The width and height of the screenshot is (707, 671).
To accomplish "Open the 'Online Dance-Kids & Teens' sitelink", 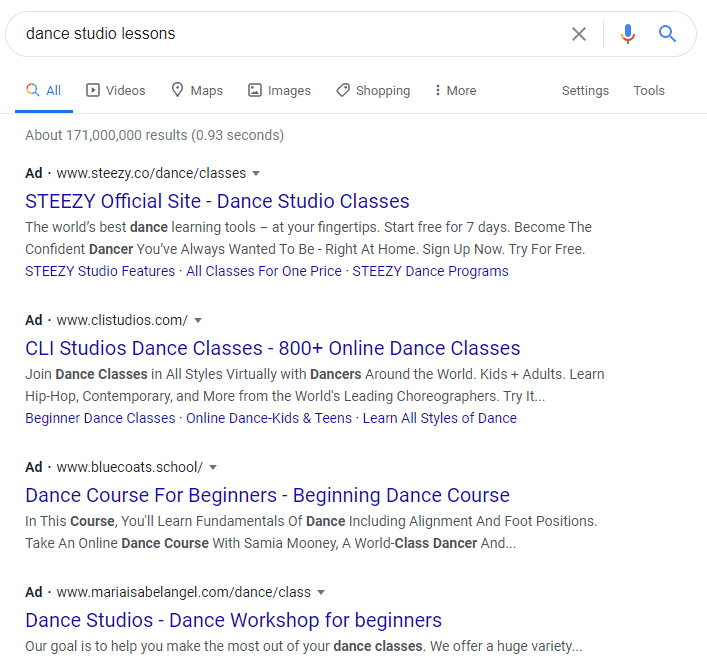I will [269, 418].
